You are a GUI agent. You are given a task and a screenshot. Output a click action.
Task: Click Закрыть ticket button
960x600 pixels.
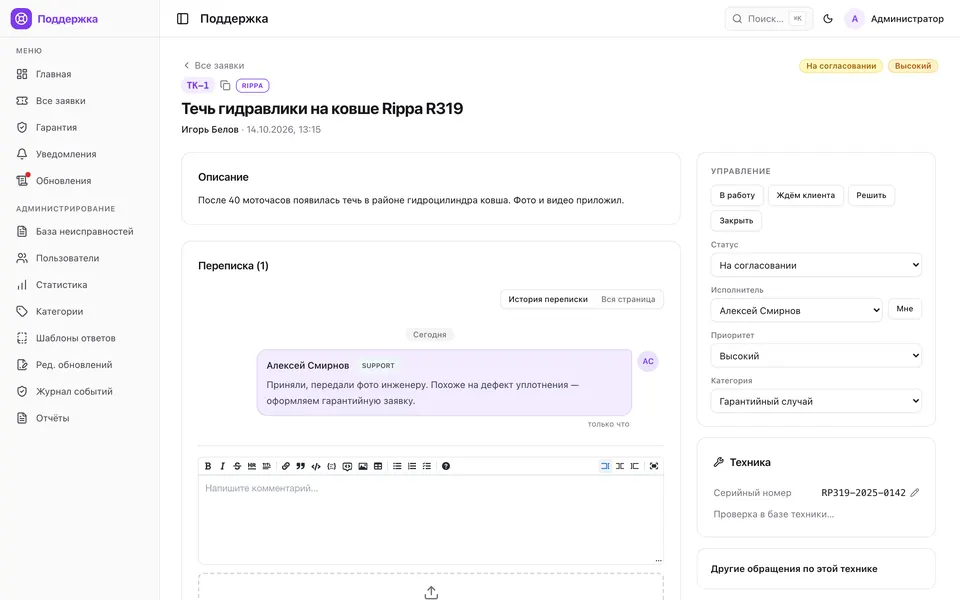coord(736,220)
